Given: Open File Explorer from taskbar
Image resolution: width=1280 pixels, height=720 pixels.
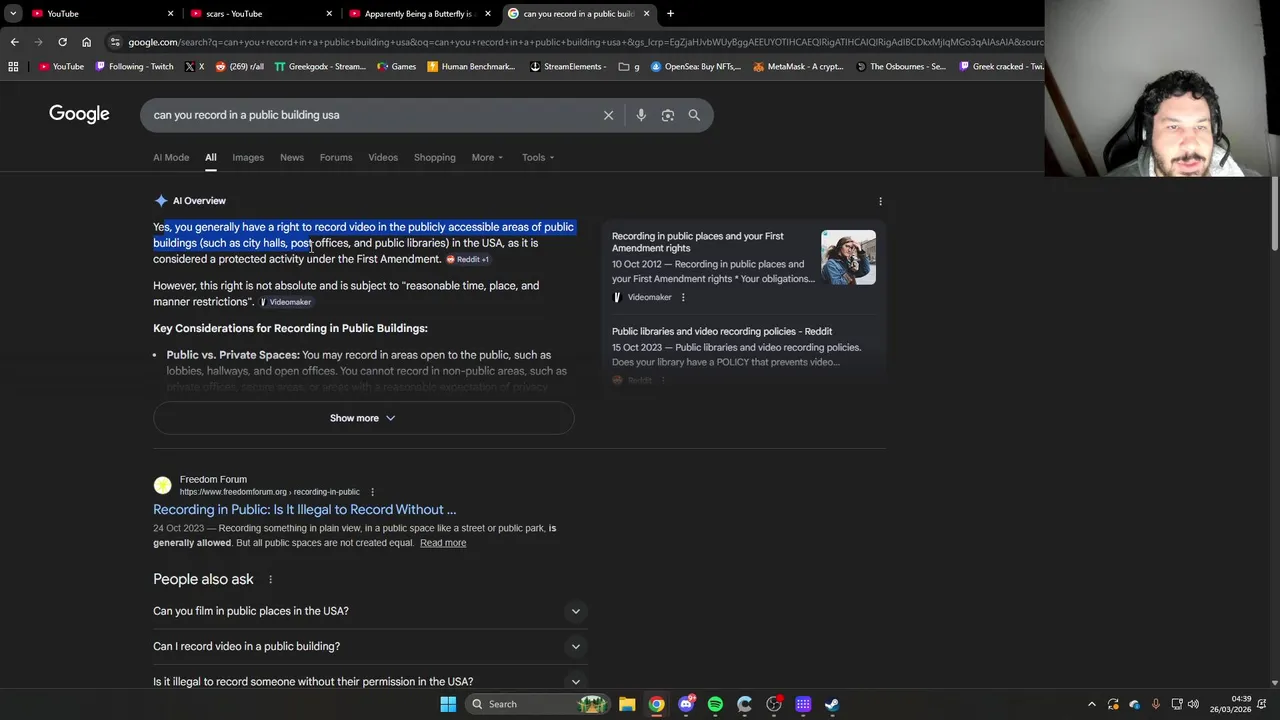Looking at the screenshot, I should [627, 704].
